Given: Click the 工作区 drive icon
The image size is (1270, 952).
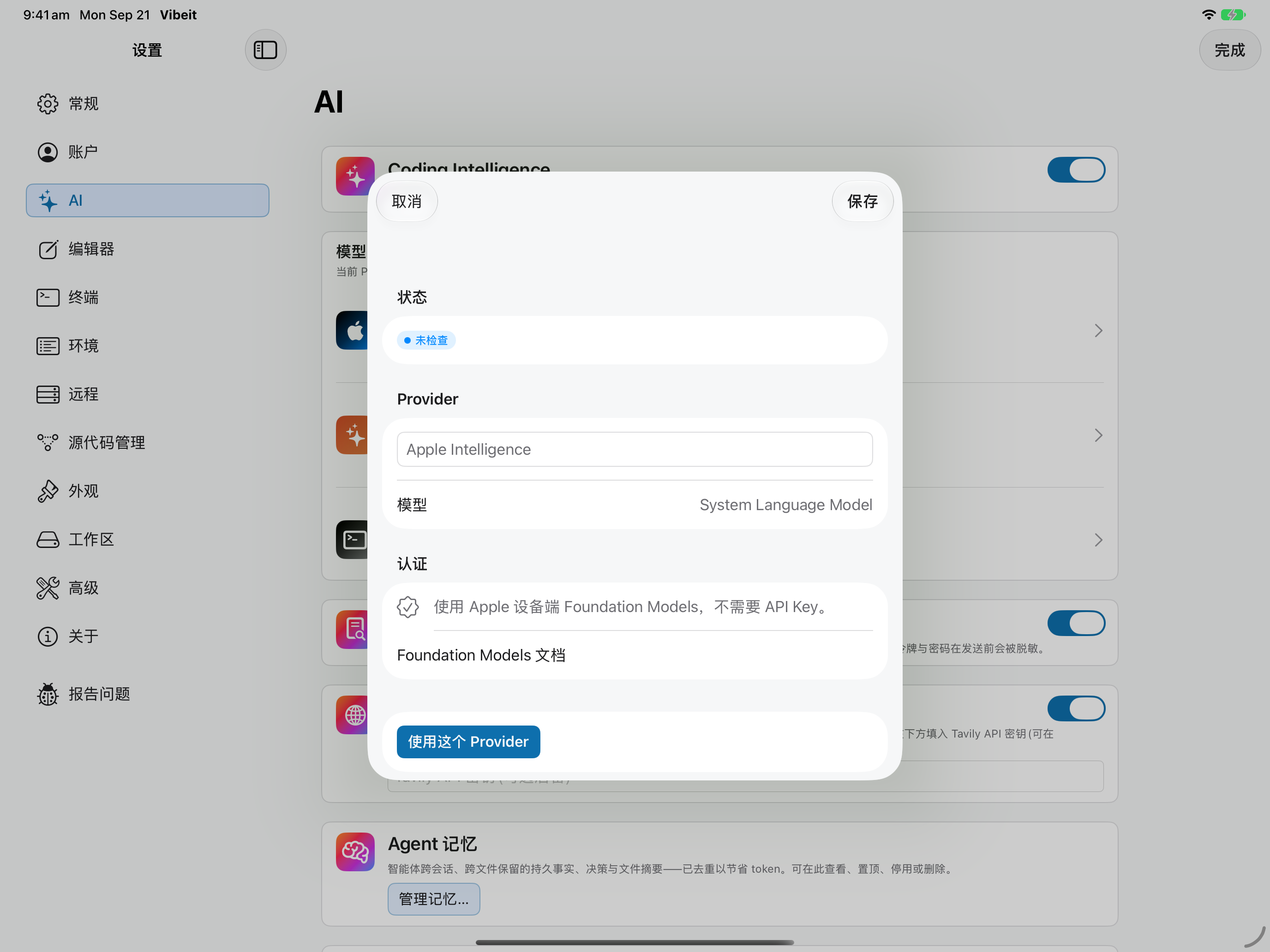Looking at the screenshot, I should pyautogui.click(x=48, y=539).
